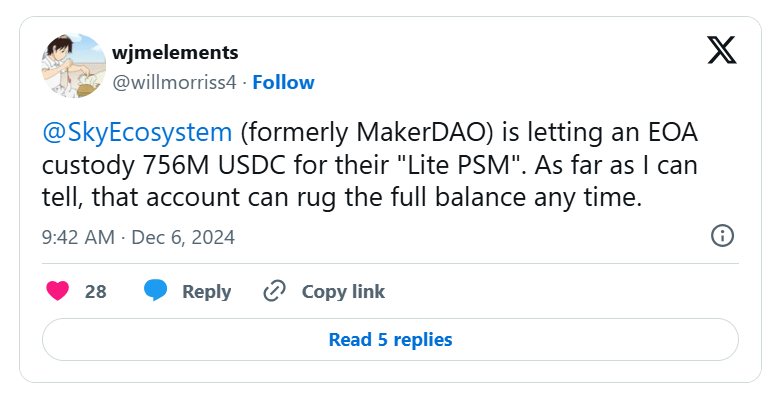Viewport: 783px width, 402px height.
Task: Click the Copy link text label
Action: coord(343,292)
